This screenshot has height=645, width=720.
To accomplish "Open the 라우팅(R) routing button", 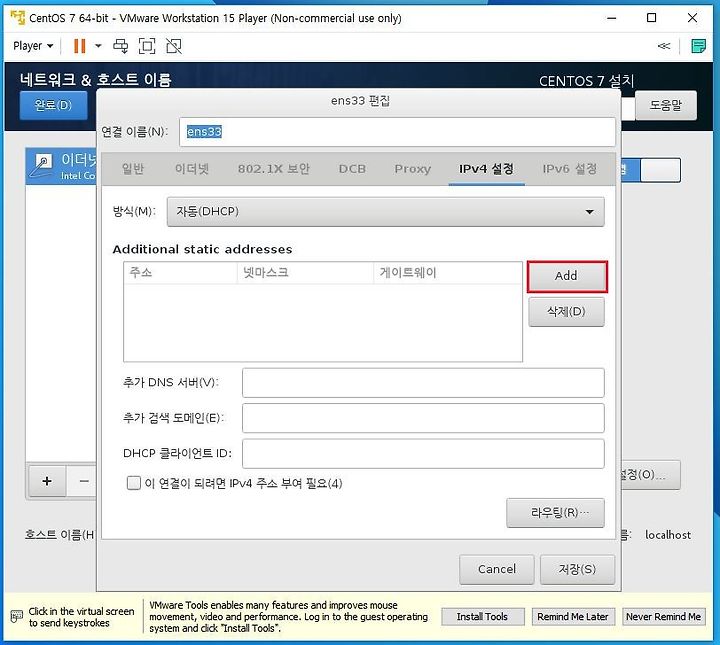I will 555,513.
